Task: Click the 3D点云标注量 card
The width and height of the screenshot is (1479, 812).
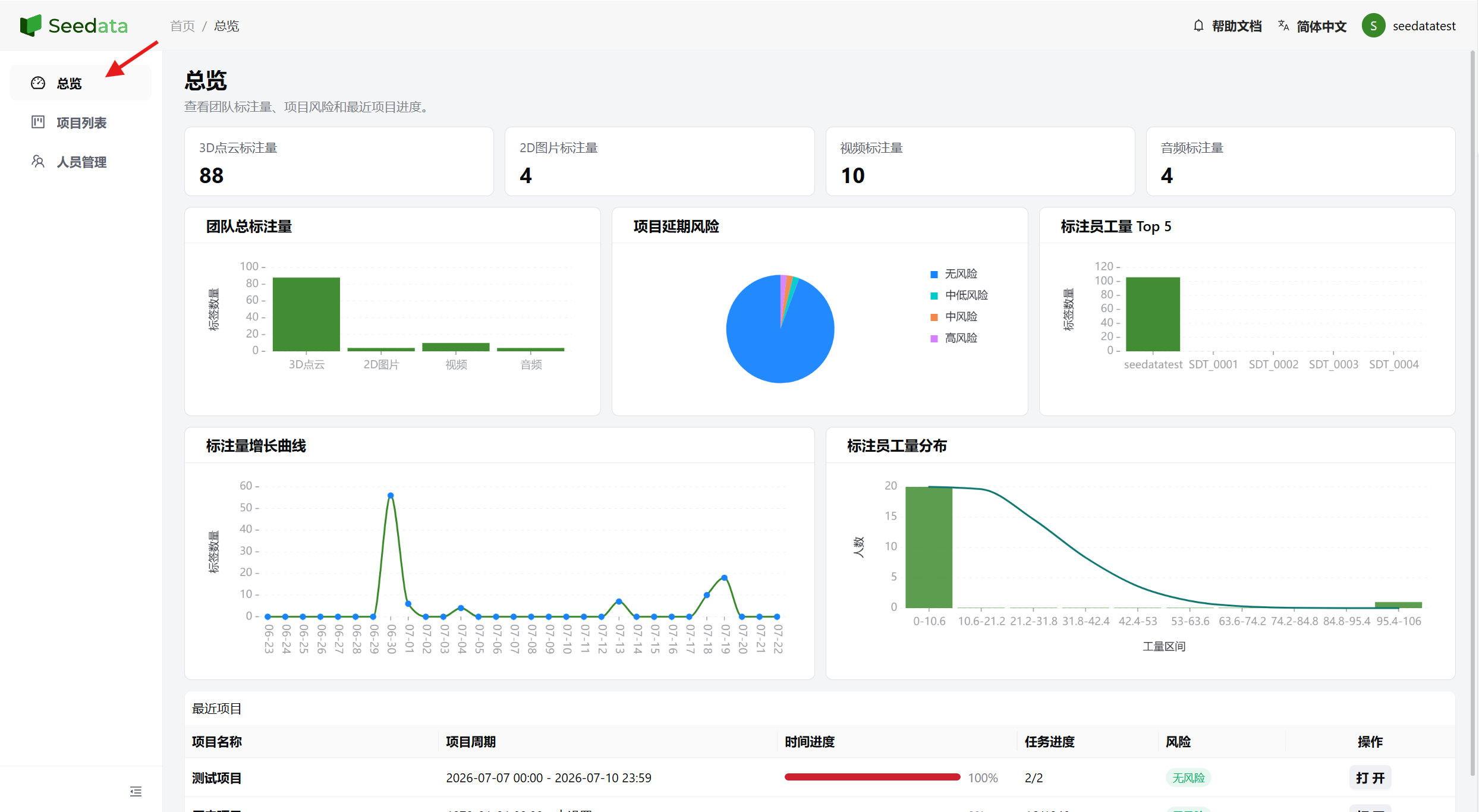Action: point(339,161)
